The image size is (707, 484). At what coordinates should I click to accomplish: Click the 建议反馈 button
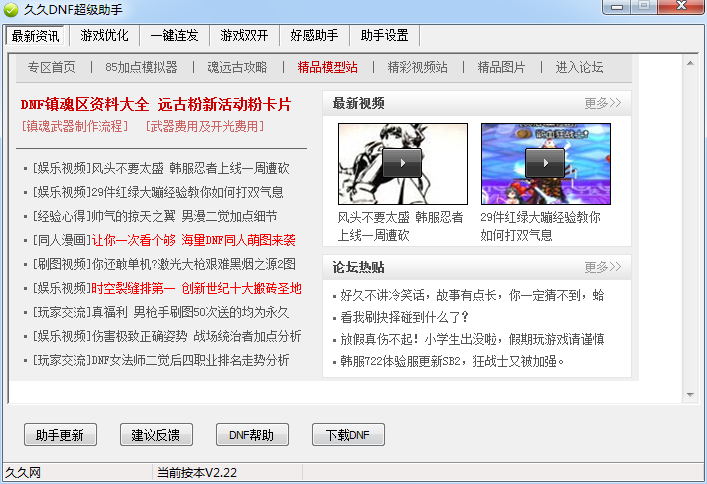click(156, 435)
